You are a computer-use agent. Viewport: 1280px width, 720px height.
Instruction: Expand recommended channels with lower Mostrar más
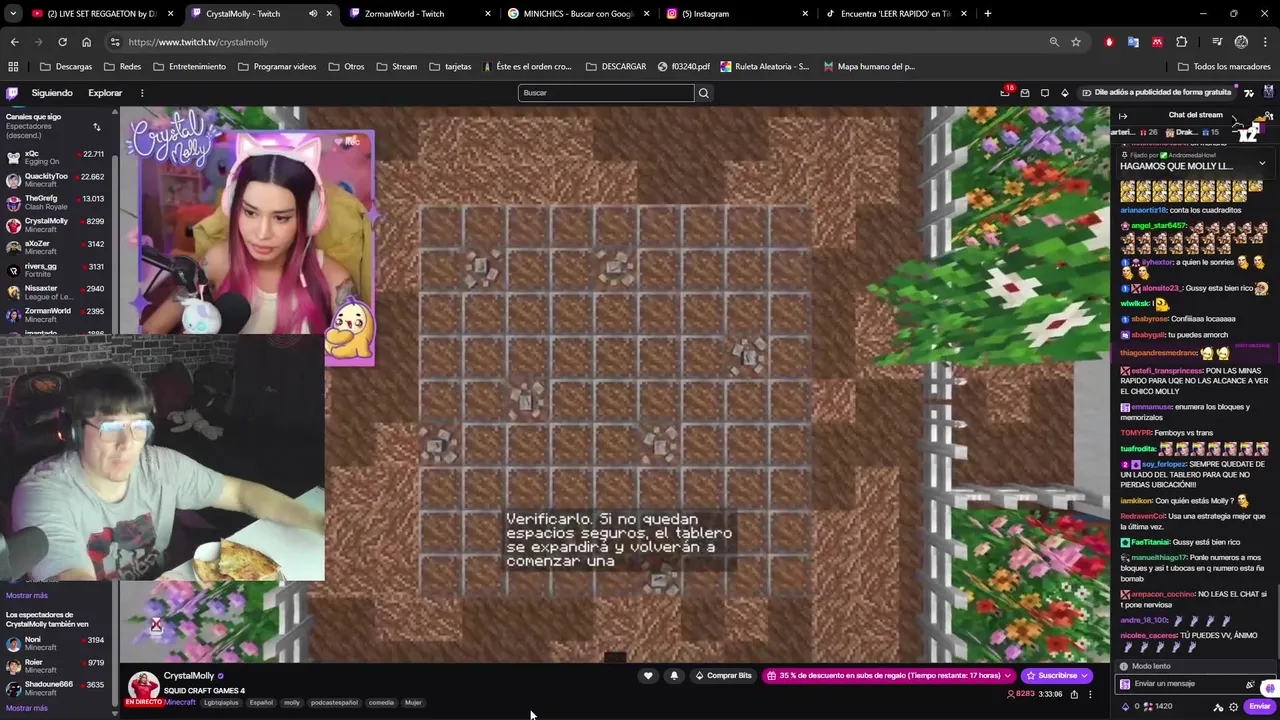click(26, 708)
